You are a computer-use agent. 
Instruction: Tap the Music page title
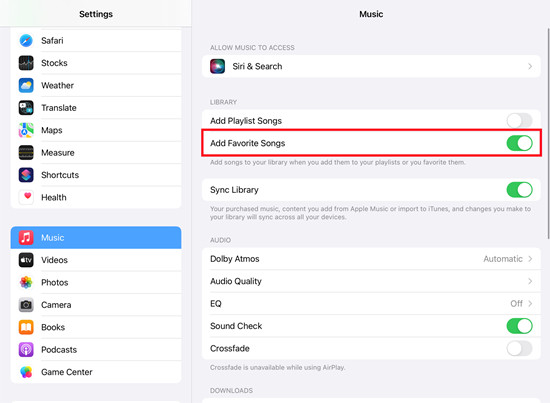[371, 14]
